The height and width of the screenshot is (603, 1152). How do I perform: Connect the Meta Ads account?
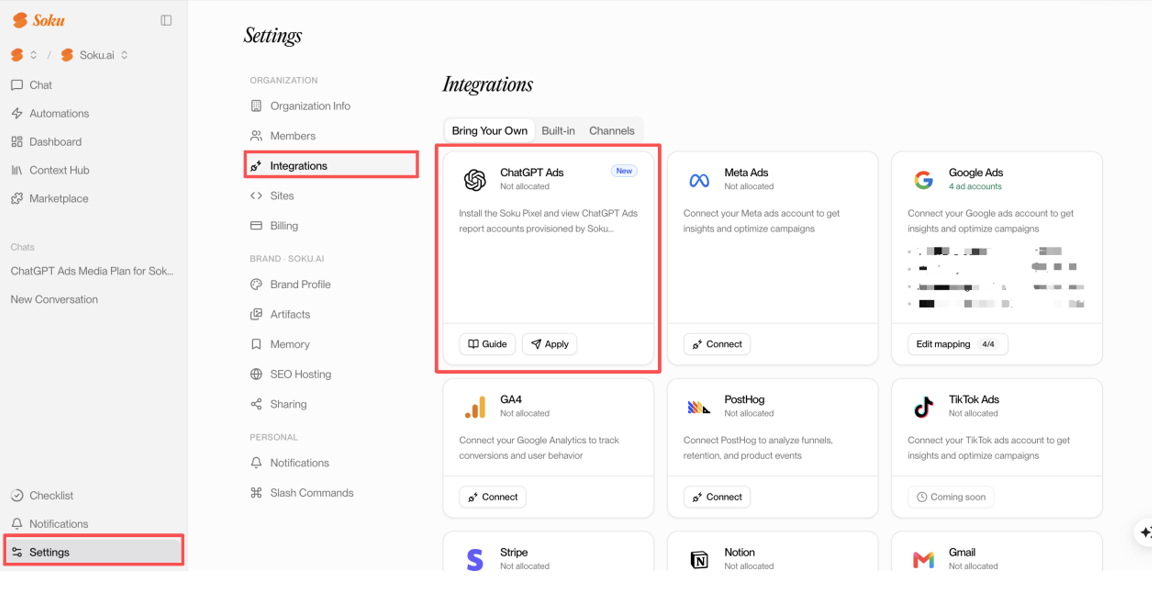coord(717,344)
